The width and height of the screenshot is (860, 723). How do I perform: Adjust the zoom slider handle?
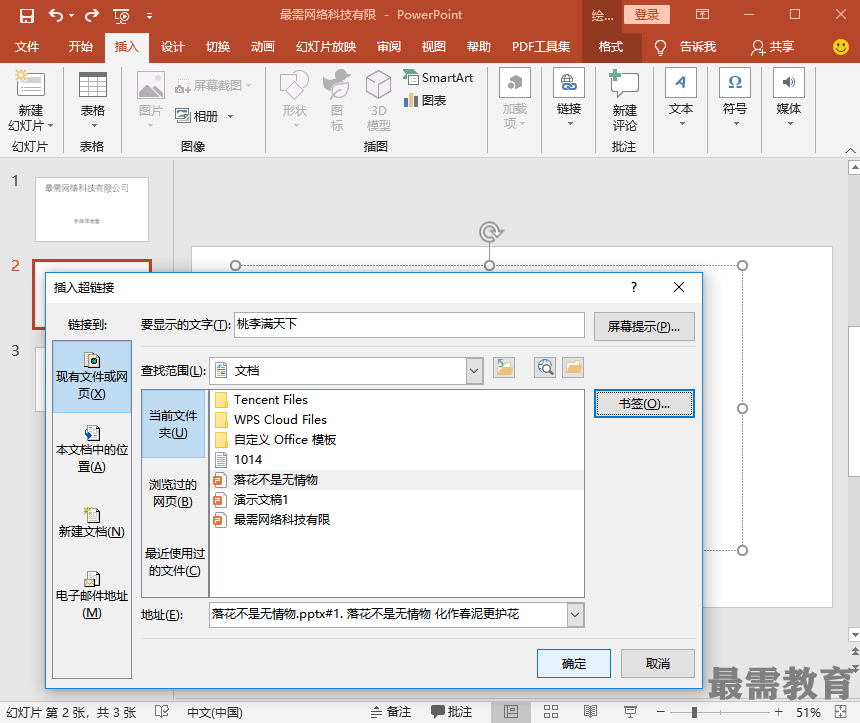(x=694, y=712)
